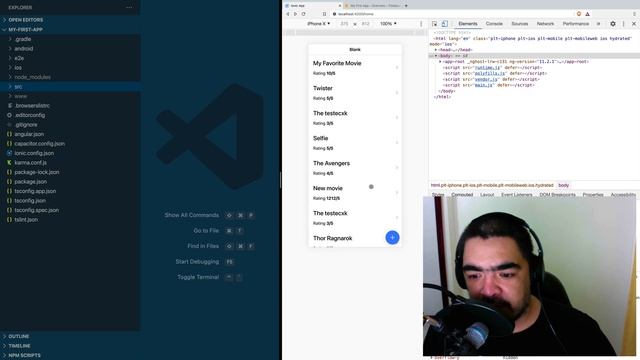This screenshot has width=640, height=360.
Task: Switch to the Computed styles tab
Action: [462, 195]
